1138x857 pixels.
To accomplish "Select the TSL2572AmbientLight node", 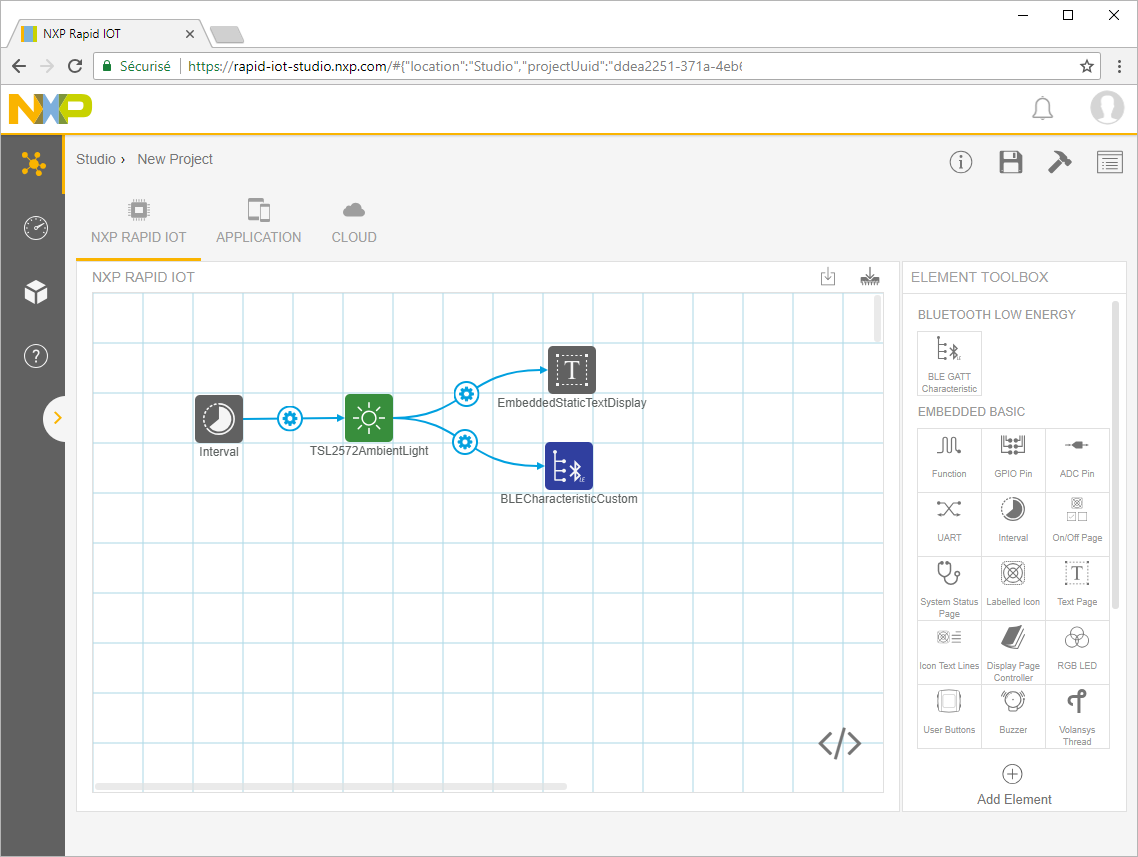I will click(368, 418).
